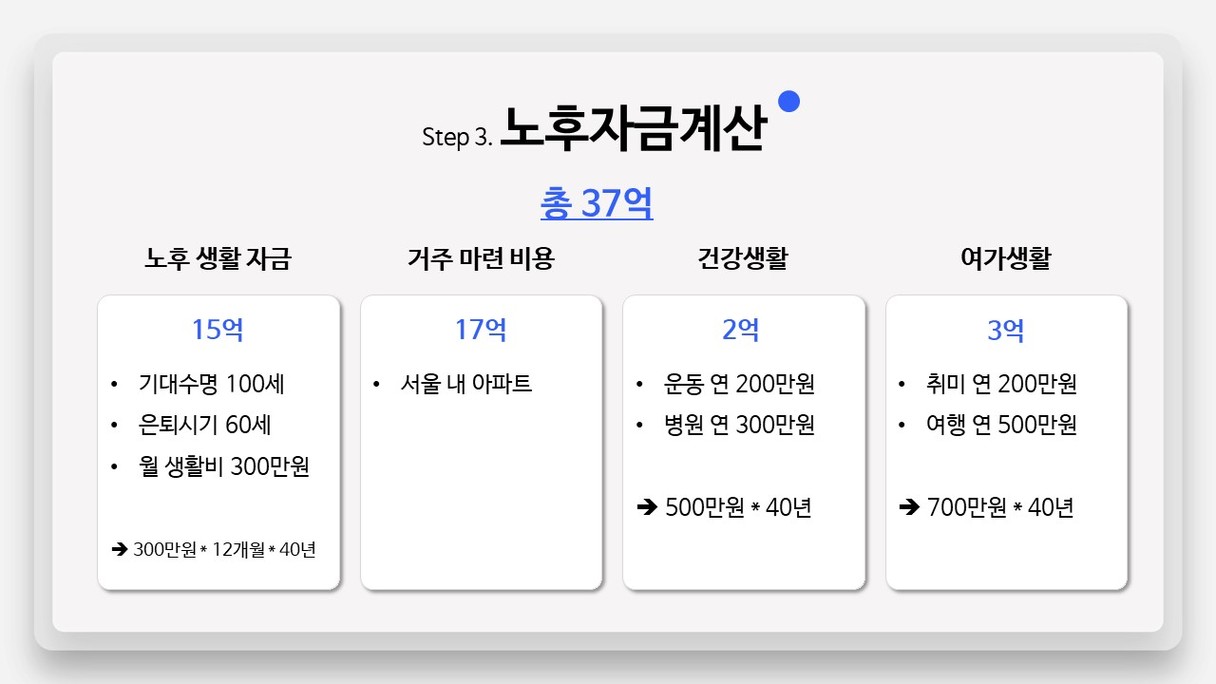1216x684 pixels.
Task: Click the arrow before 300만원 * 12개월 * 40년
Action: [x=119, y=549]
